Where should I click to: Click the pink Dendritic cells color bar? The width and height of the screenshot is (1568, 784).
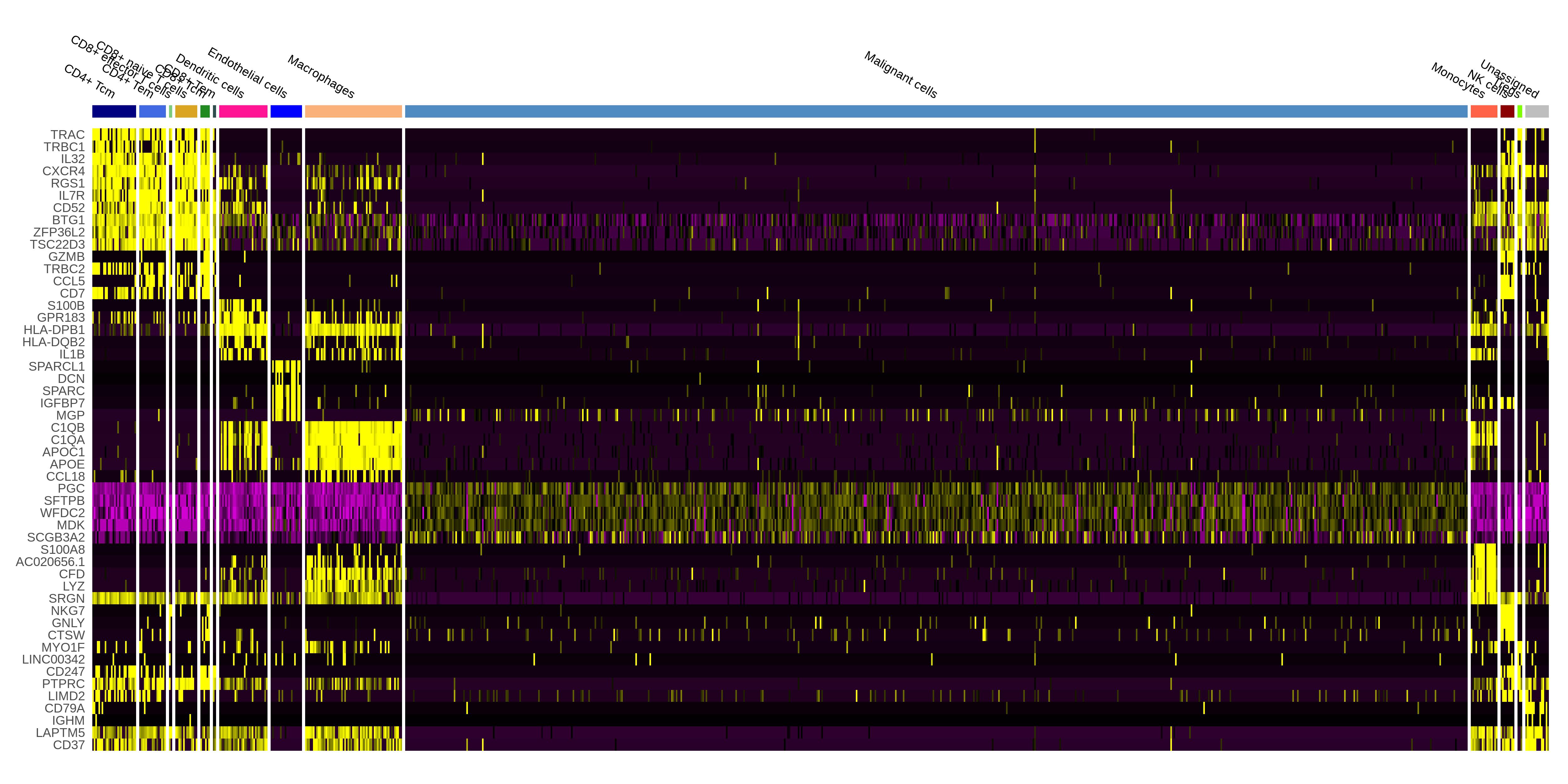(243, 111)
